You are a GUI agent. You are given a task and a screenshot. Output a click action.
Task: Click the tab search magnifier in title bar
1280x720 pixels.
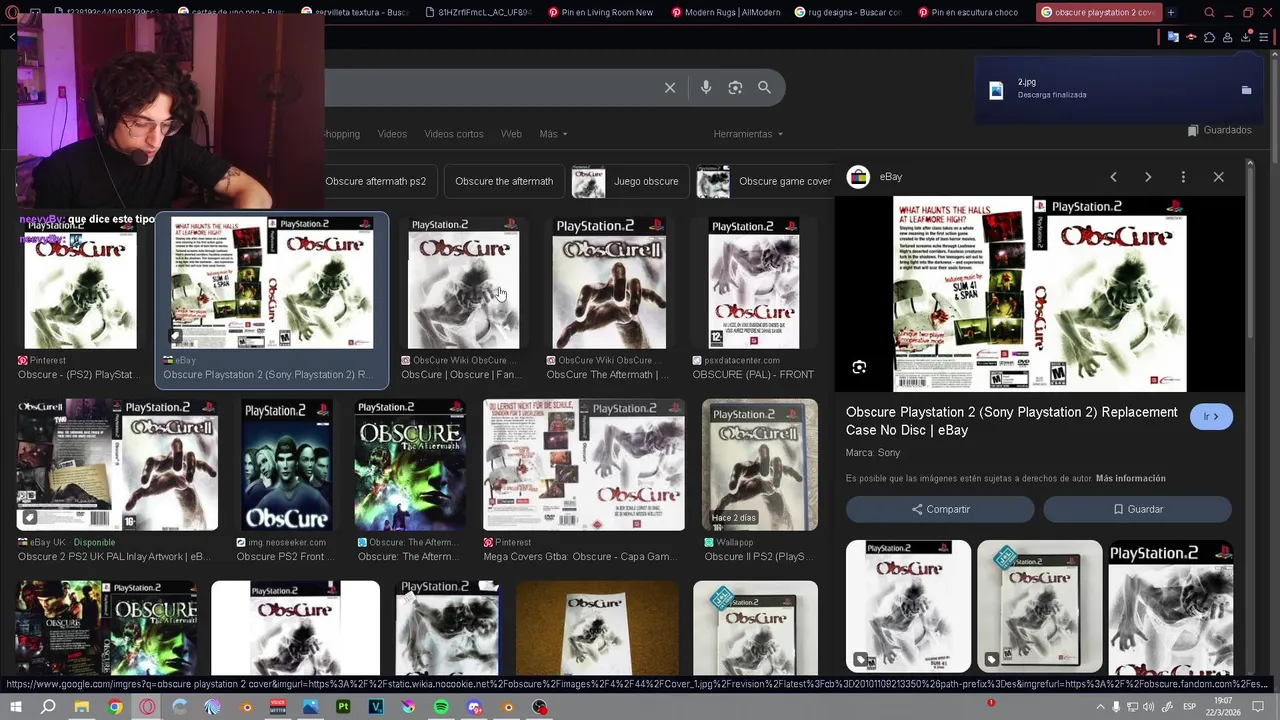pyautogui.click(x=1209, y=12)
